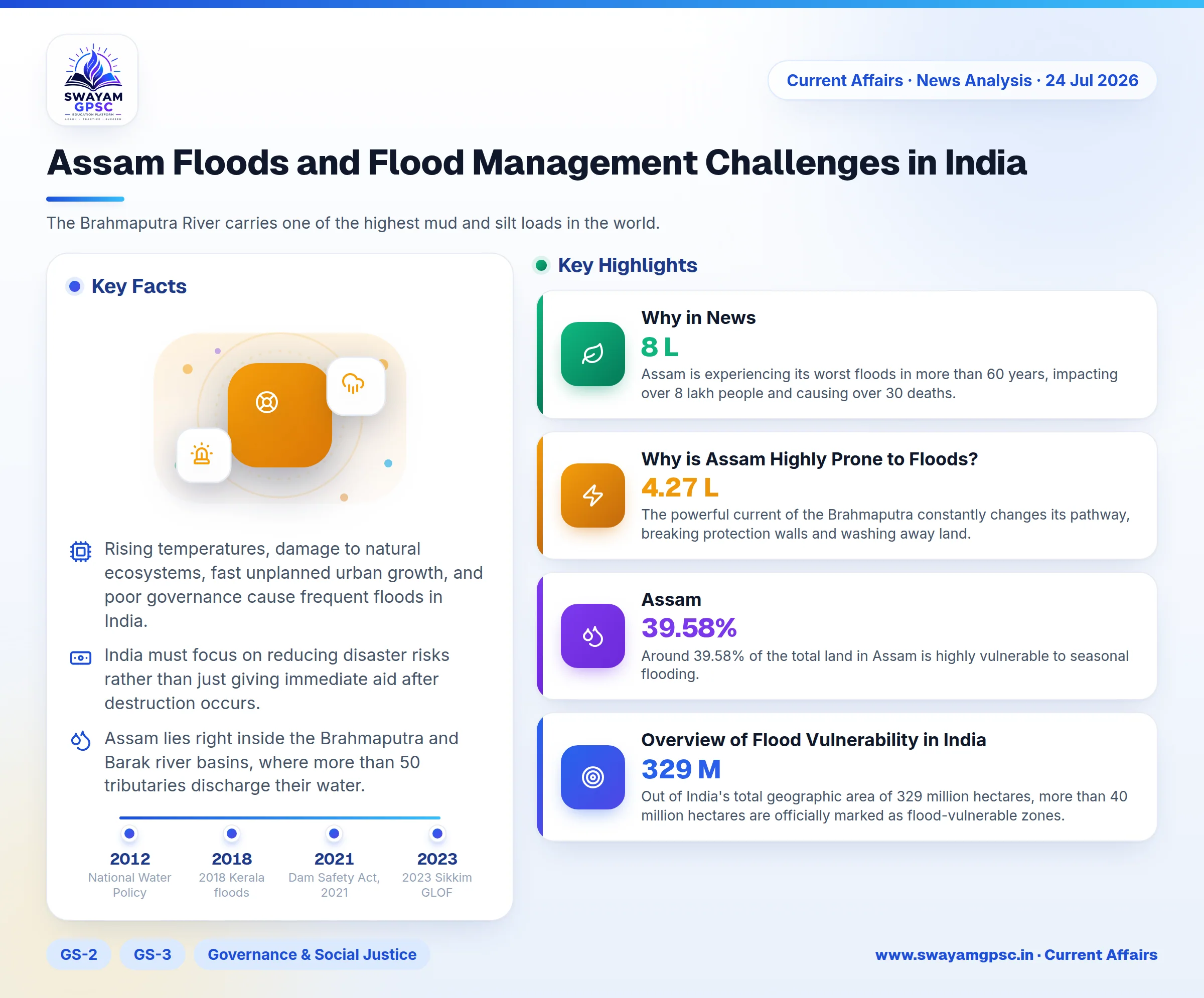Screen dimensions: 1204x998
Task: Click the Why in News heading
Action: click(x=698, y=317)
